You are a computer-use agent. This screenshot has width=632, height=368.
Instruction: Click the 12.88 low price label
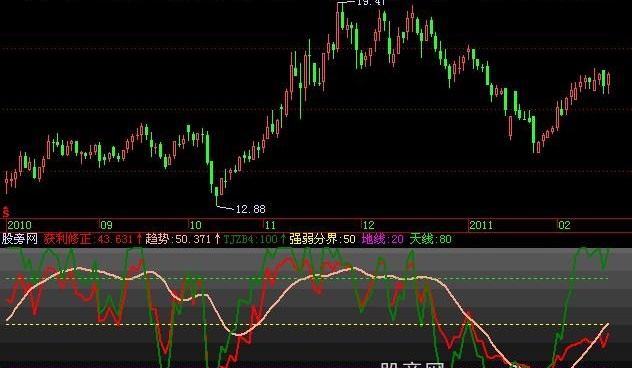(250, 209)
